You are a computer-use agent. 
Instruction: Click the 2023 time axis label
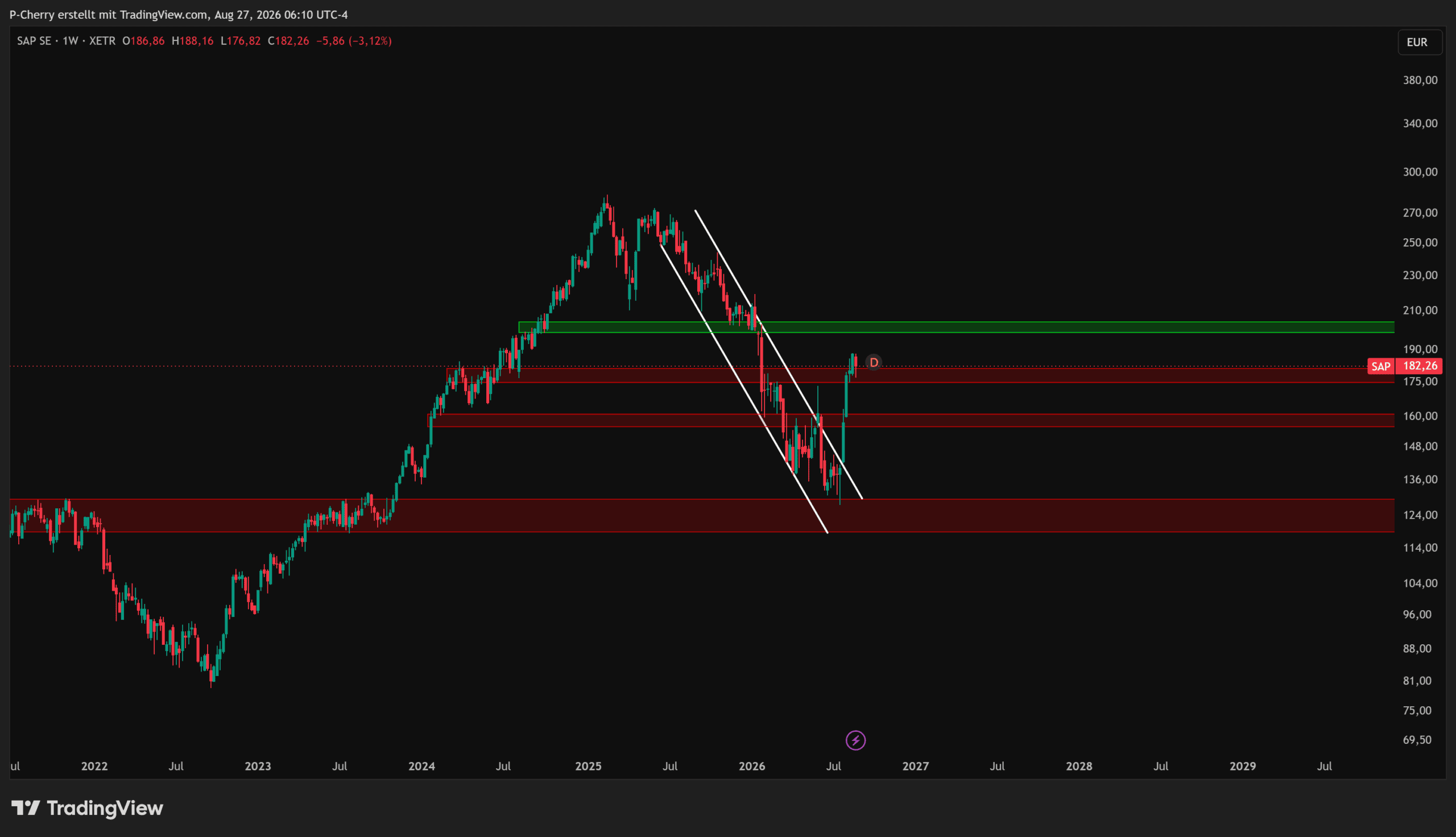click(258, 766)
